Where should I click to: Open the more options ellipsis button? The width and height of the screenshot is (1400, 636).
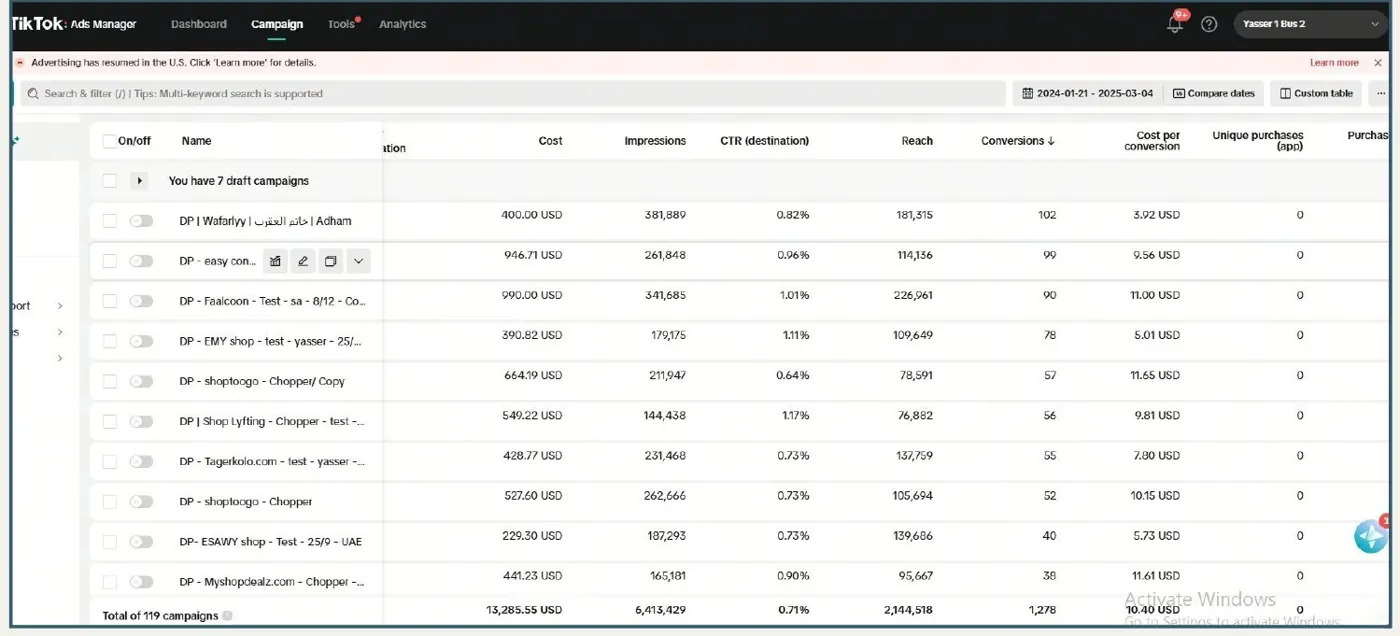tap(1382, 94)
